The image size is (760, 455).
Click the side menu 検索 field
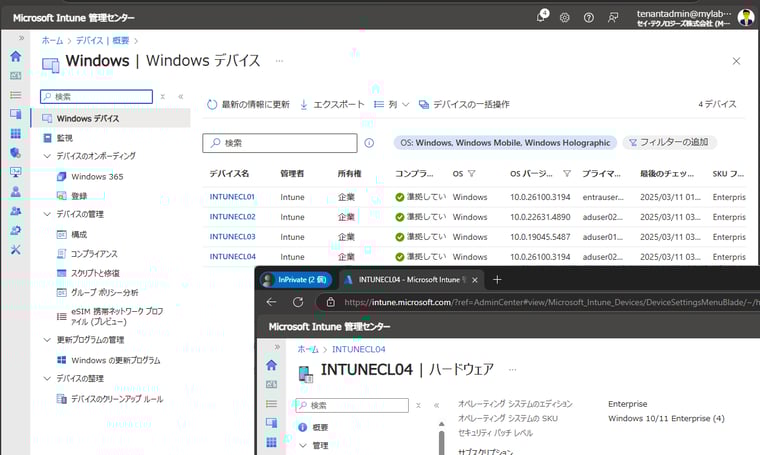pos(96,96)
